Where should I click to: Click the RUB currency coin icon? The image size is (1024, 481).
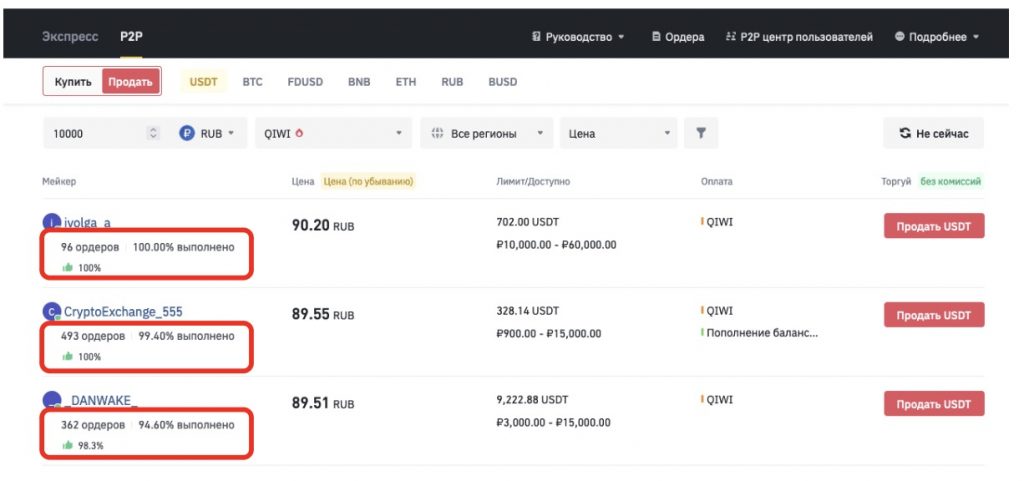click(187, 133)
